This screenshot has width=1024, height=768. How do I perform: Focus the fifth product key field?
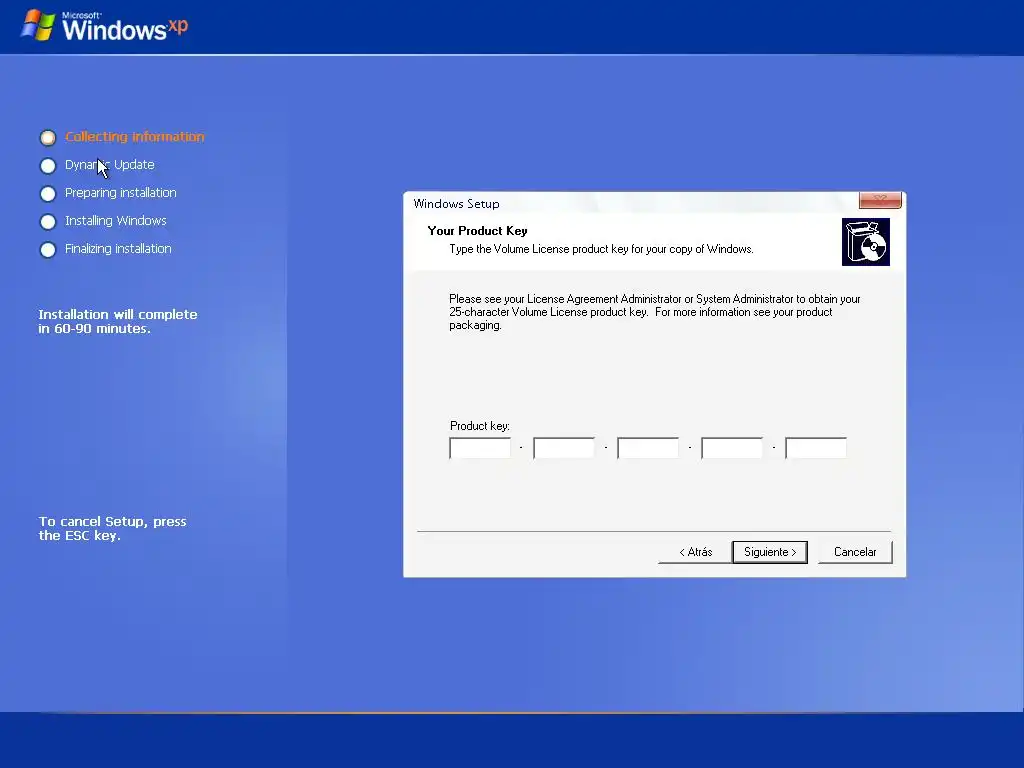(816, 448)
